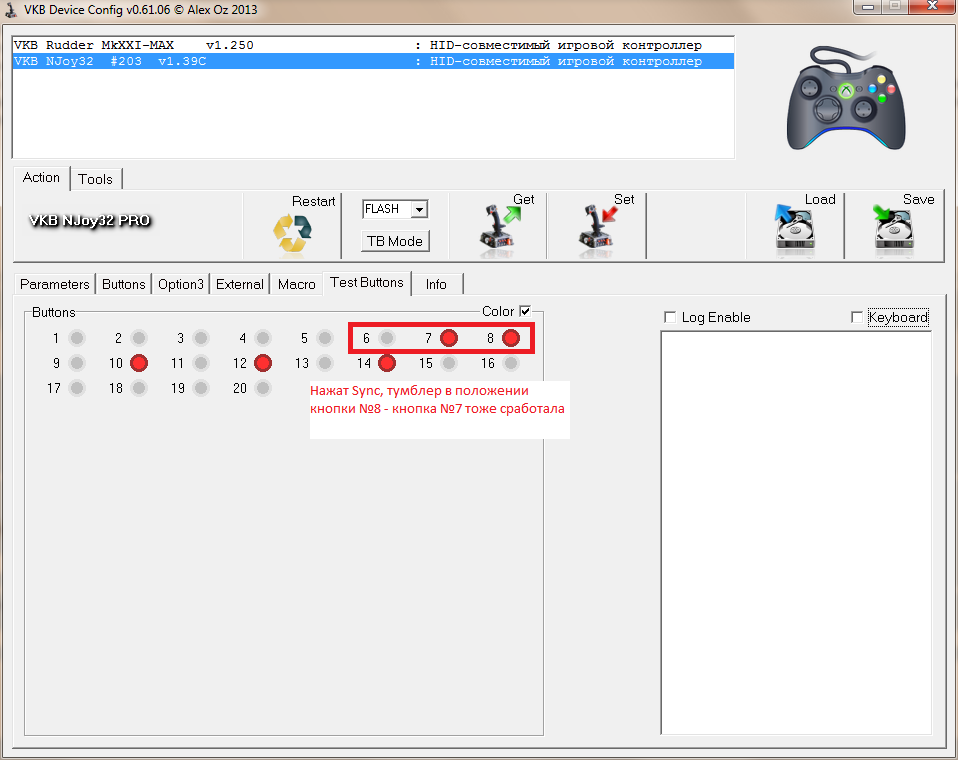Open the Info tab
Viewport: 958px width, 760px height.
pyautogui.click(x=436, y=284)
